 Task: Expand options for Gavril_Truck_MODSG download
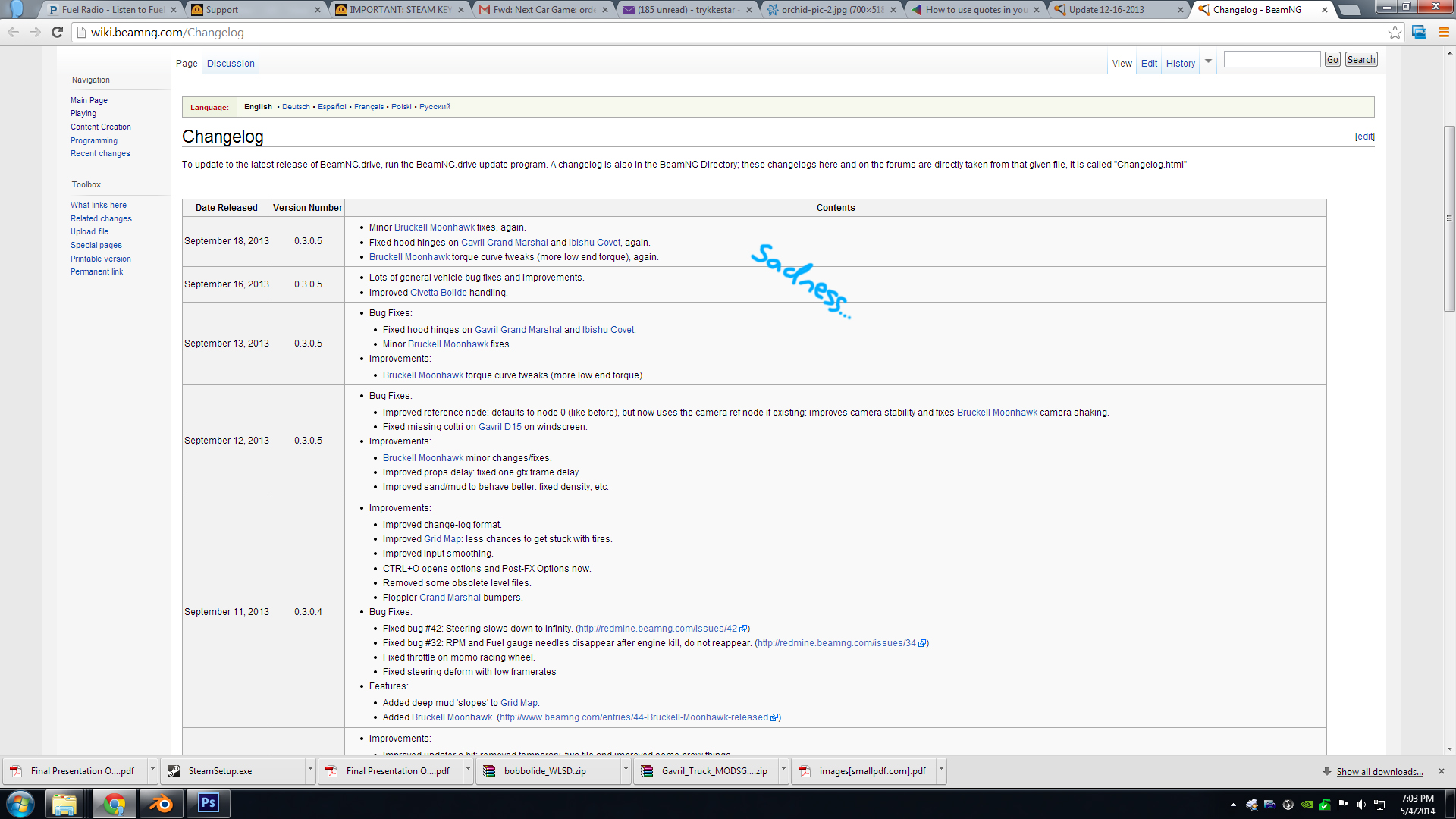coord(783,771)
